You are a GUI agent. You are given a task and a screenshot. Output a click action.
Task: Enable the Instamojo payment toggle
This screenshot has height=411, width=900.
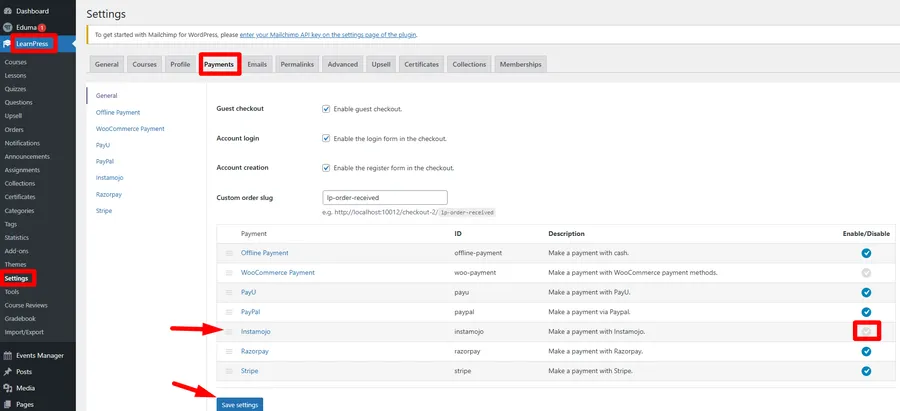(866, 331)
